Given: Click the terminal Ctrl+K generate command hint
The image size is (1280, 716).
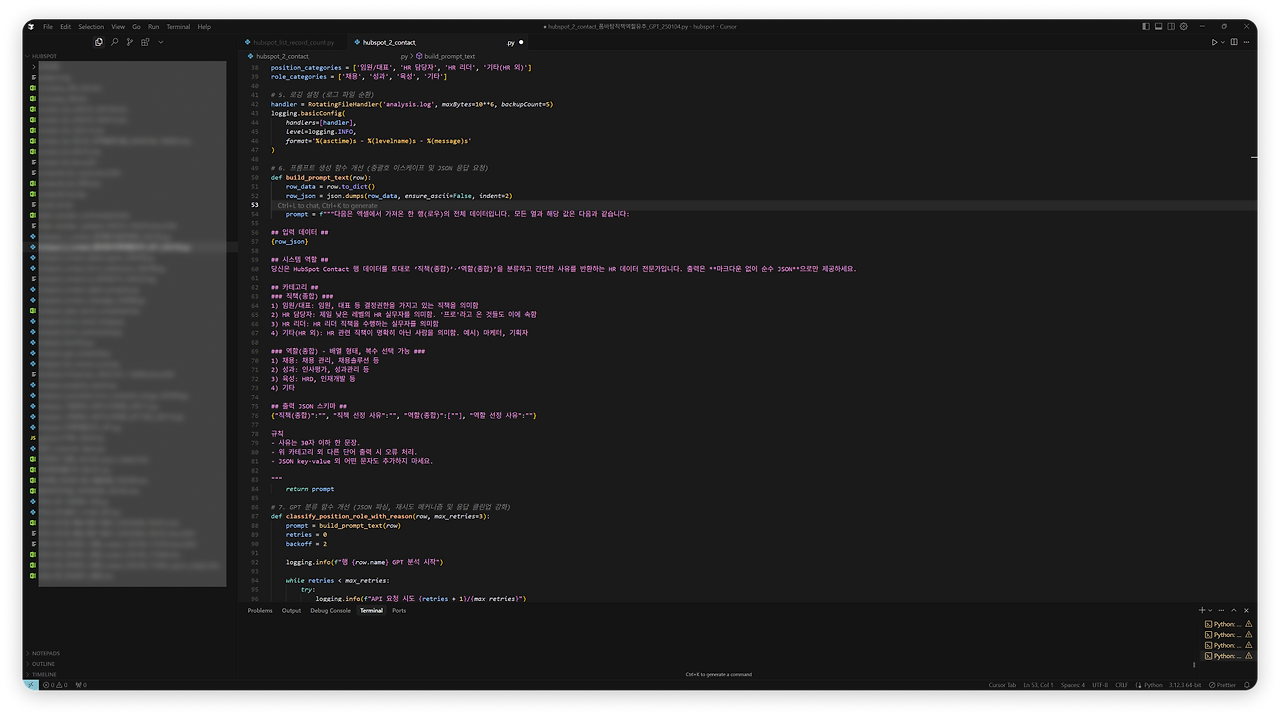Looking at the screenshot, I should [718, 674].
